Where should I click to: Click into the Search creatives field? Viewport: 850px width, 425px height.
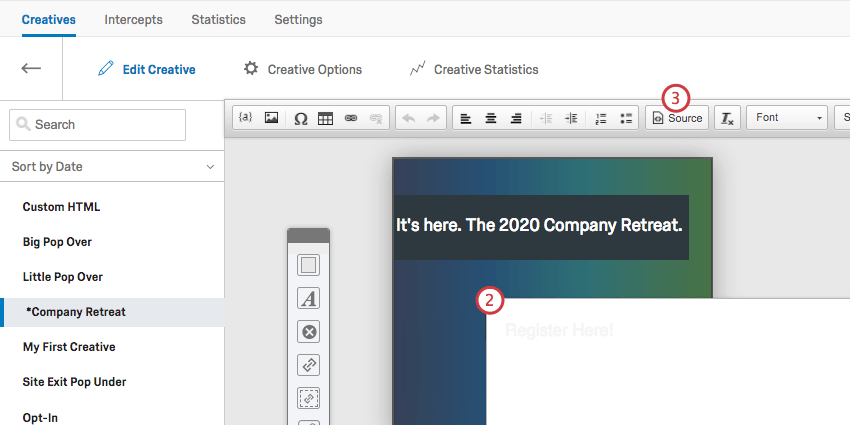pyautogui.click(x=98, y=125)
